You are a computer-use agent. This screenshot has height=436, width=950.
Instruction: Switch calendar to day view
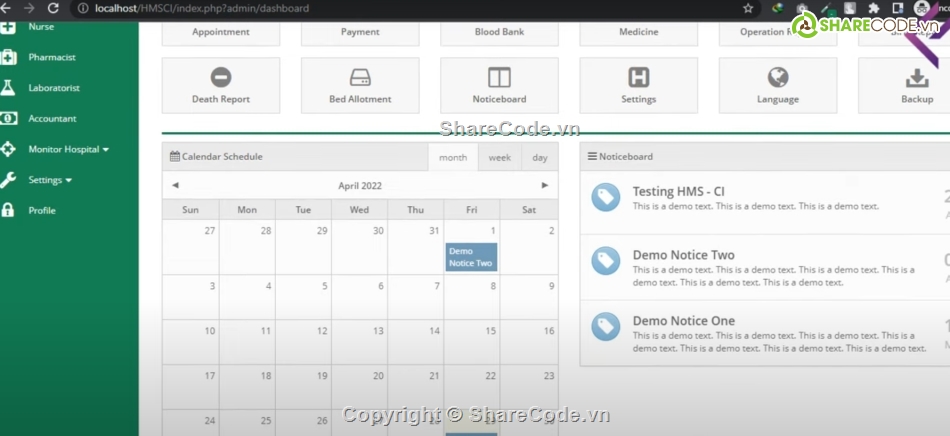540,157
